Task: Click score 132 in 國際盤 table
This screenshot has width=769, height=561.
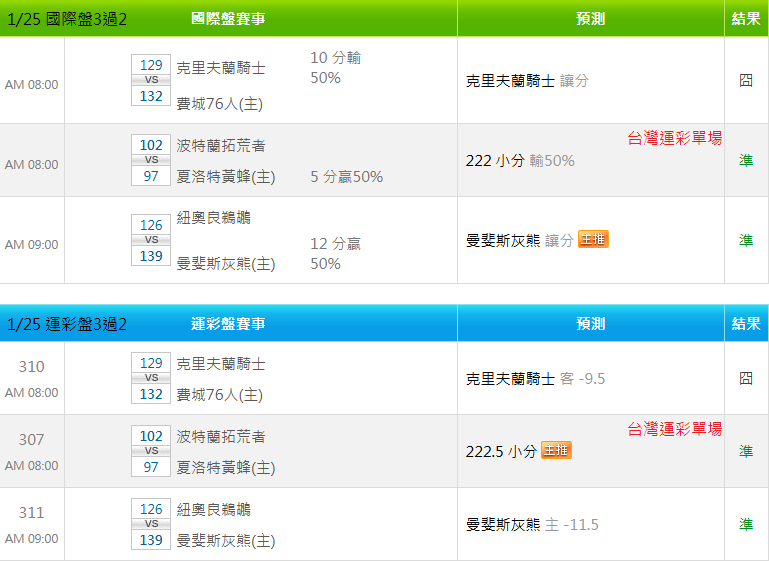Action: click(x=151, y=96)
